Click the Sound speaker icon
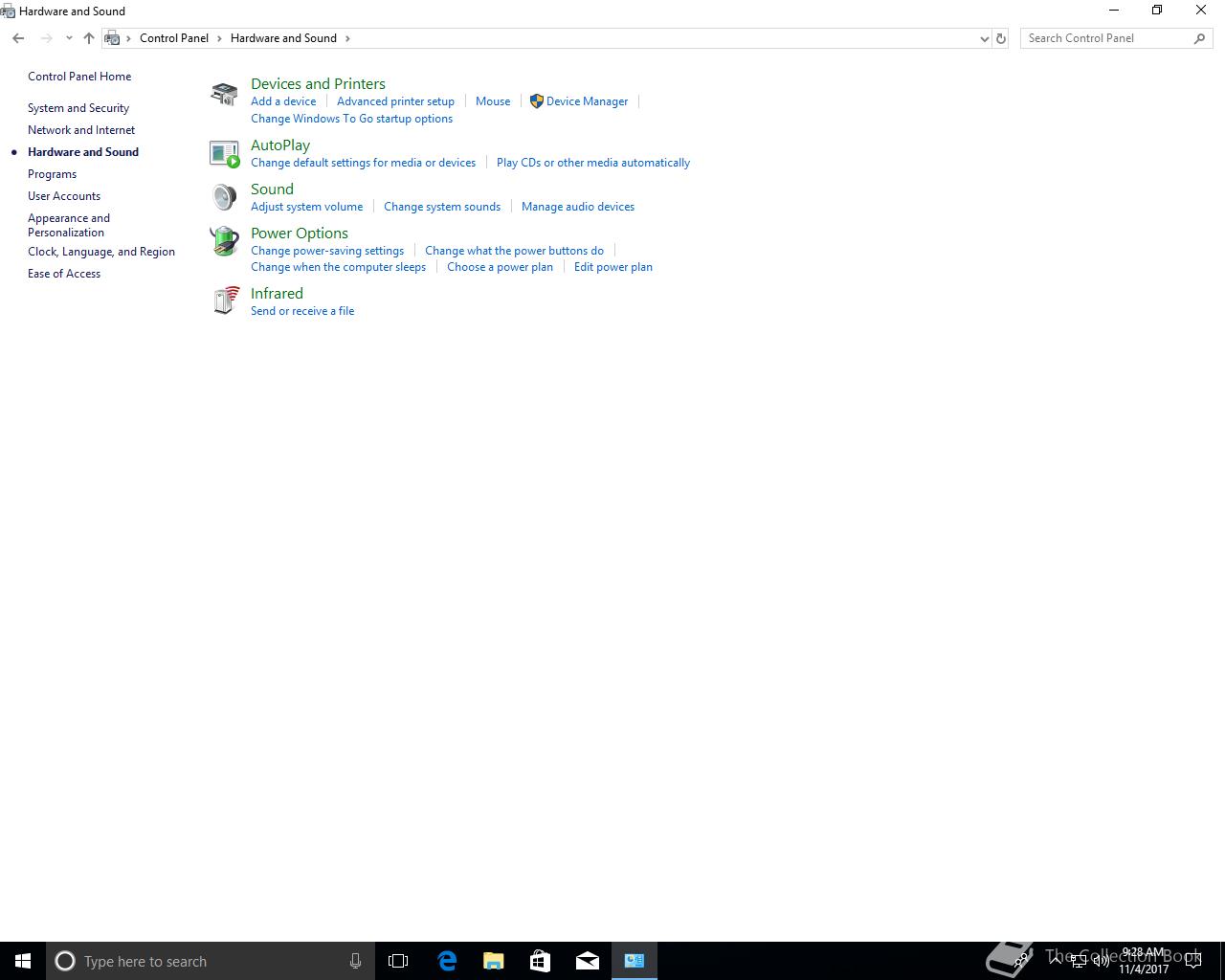Image resolution: width=1225 pixels, height=980 pixels. click(224, 197)
